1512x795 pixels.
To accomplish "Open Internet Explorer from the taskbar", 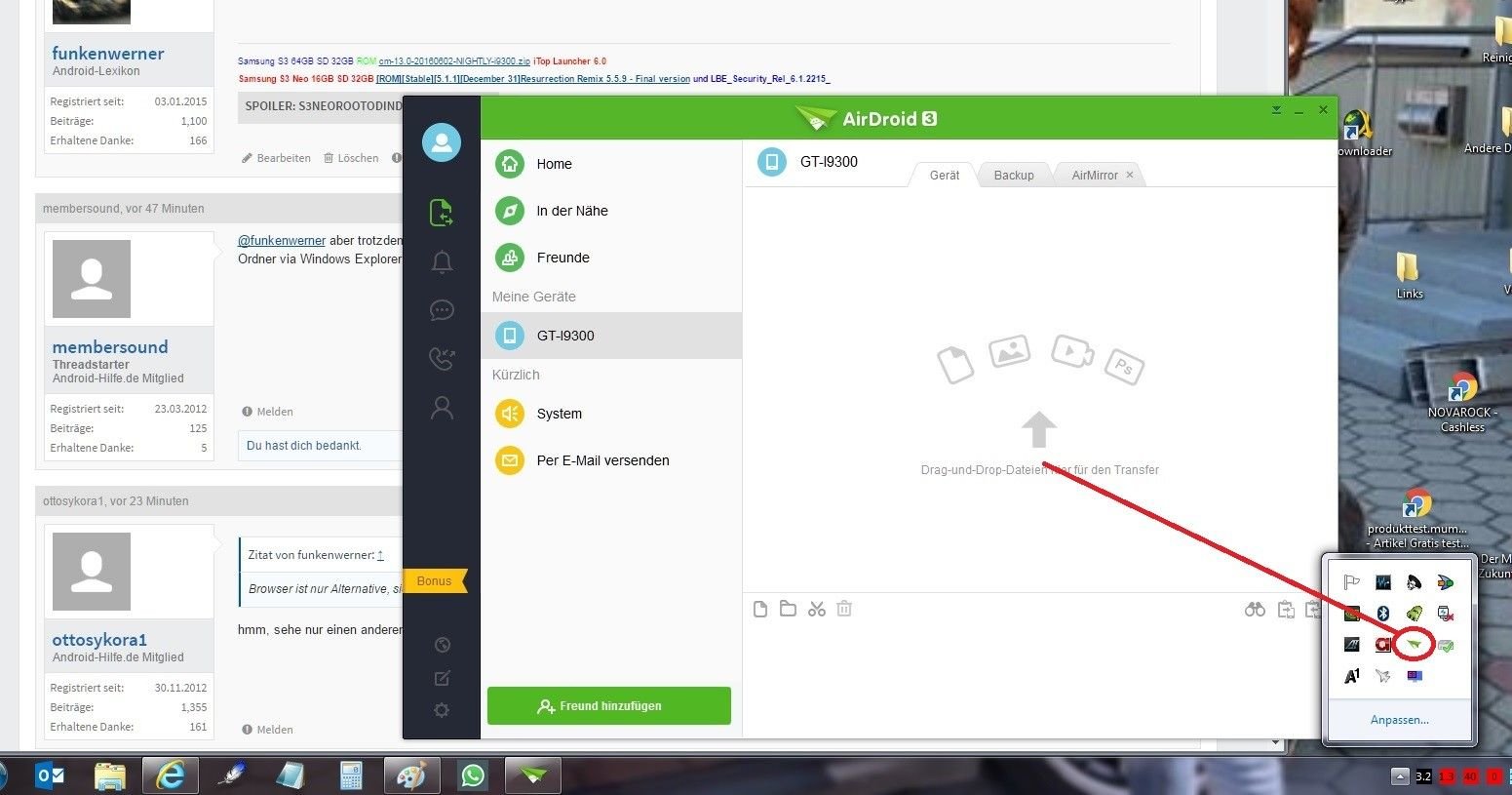I will tap(172, 776).
